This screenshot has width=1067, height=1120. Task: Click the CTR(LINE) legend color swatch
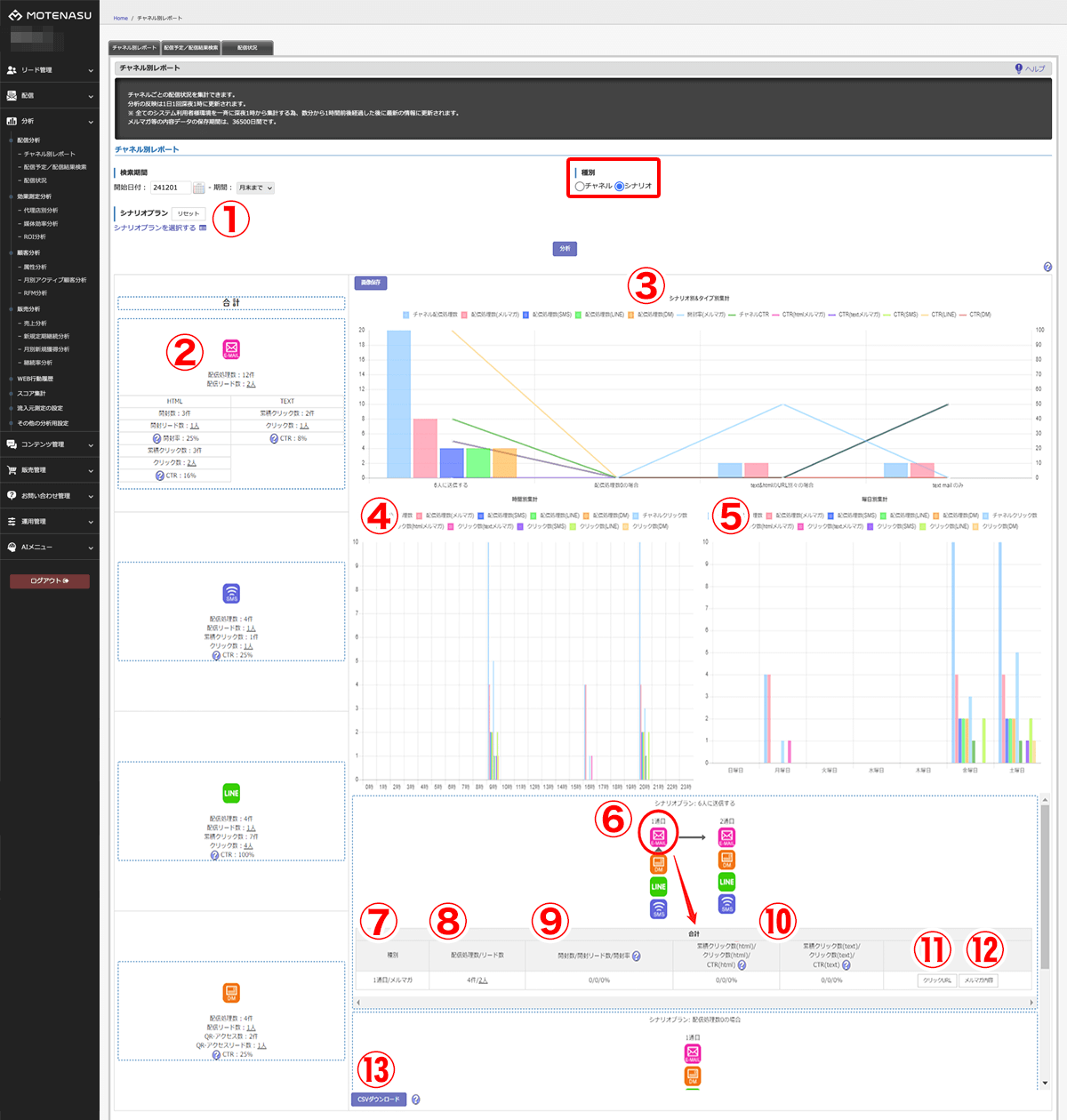click(925, 315)
